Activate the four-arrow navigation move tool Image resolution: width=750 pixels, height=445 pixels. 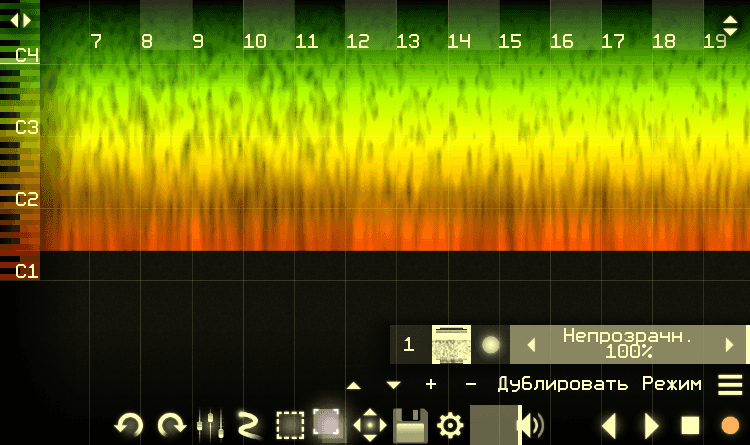pos(370,425)
